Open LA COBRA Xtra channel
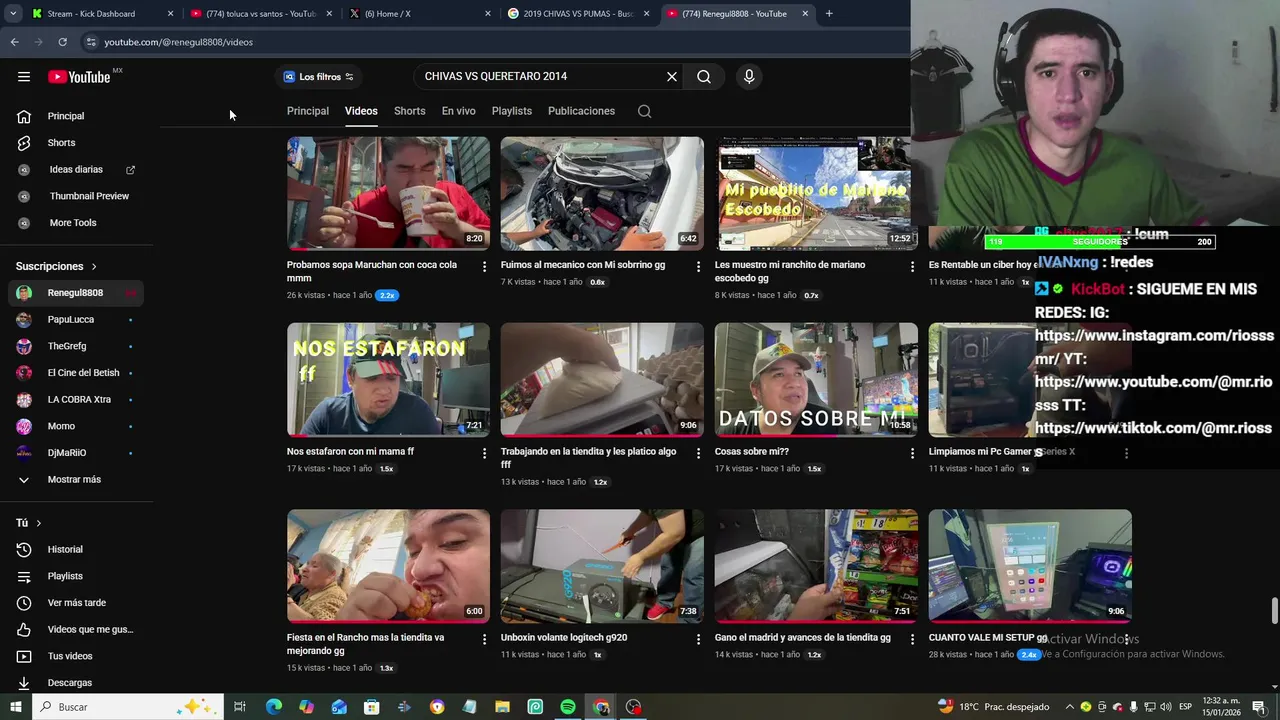The image size is (1280, 720). tap(76, 400)
